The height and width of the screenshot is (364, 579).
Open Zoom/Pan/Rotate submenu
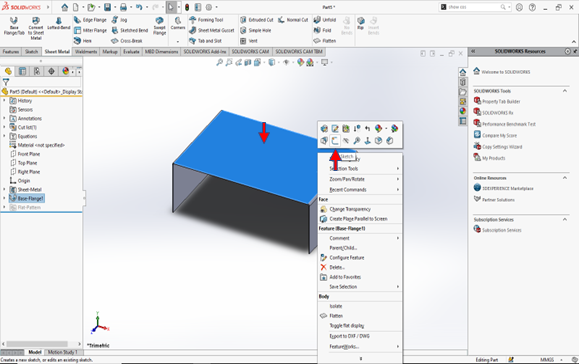[x=360, y=179]
